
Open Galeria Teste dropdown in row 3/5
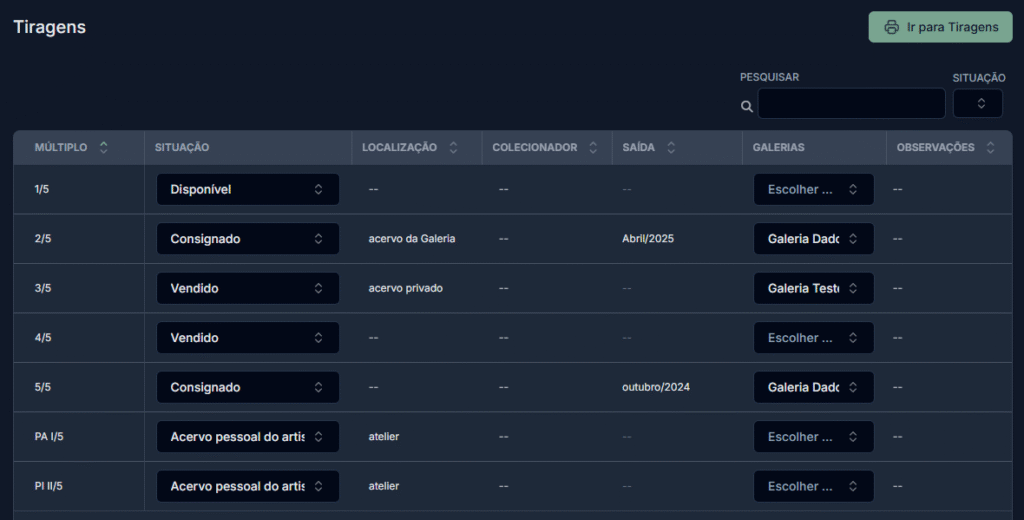(813, 288)
